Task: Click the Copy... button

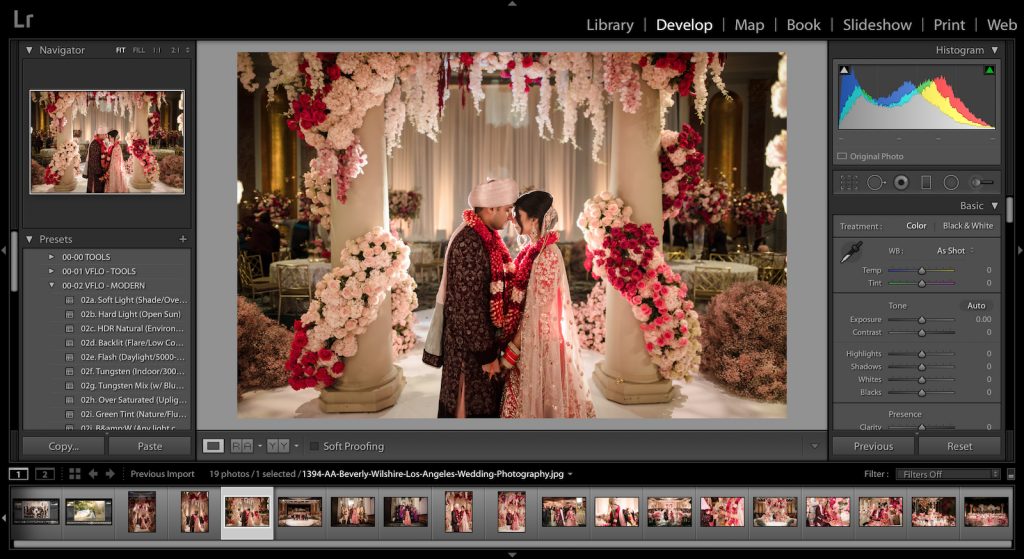Action: [63, 446]
